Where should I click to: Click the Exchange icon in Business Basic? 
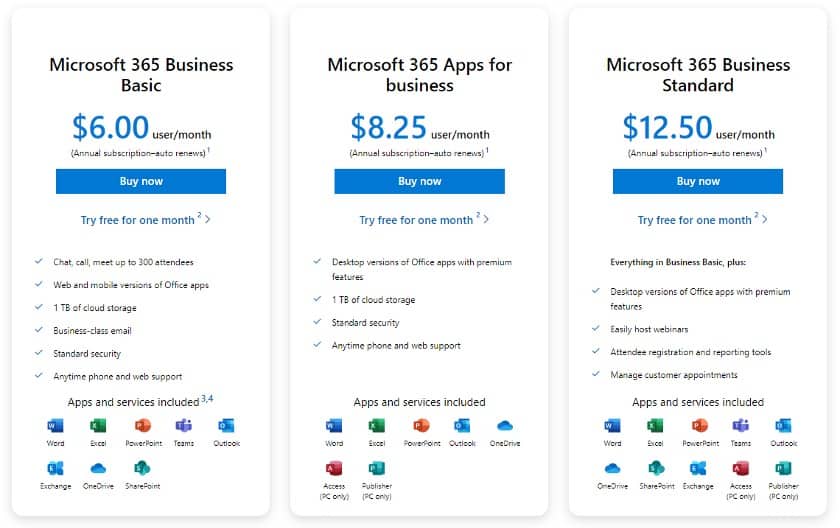(55, 469)
